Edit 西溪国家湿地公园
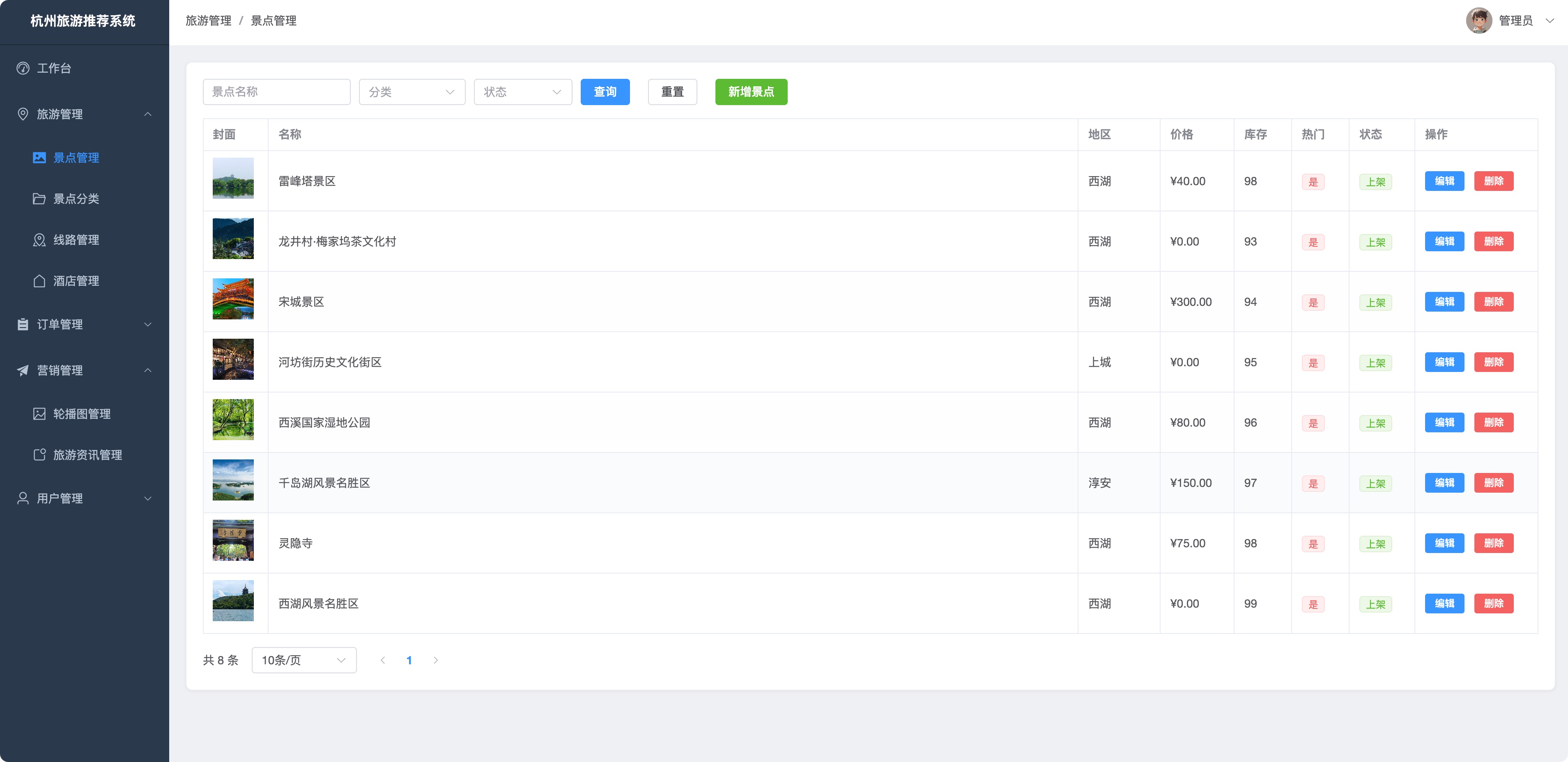1568x762 pixels. tap(1444, 422)
